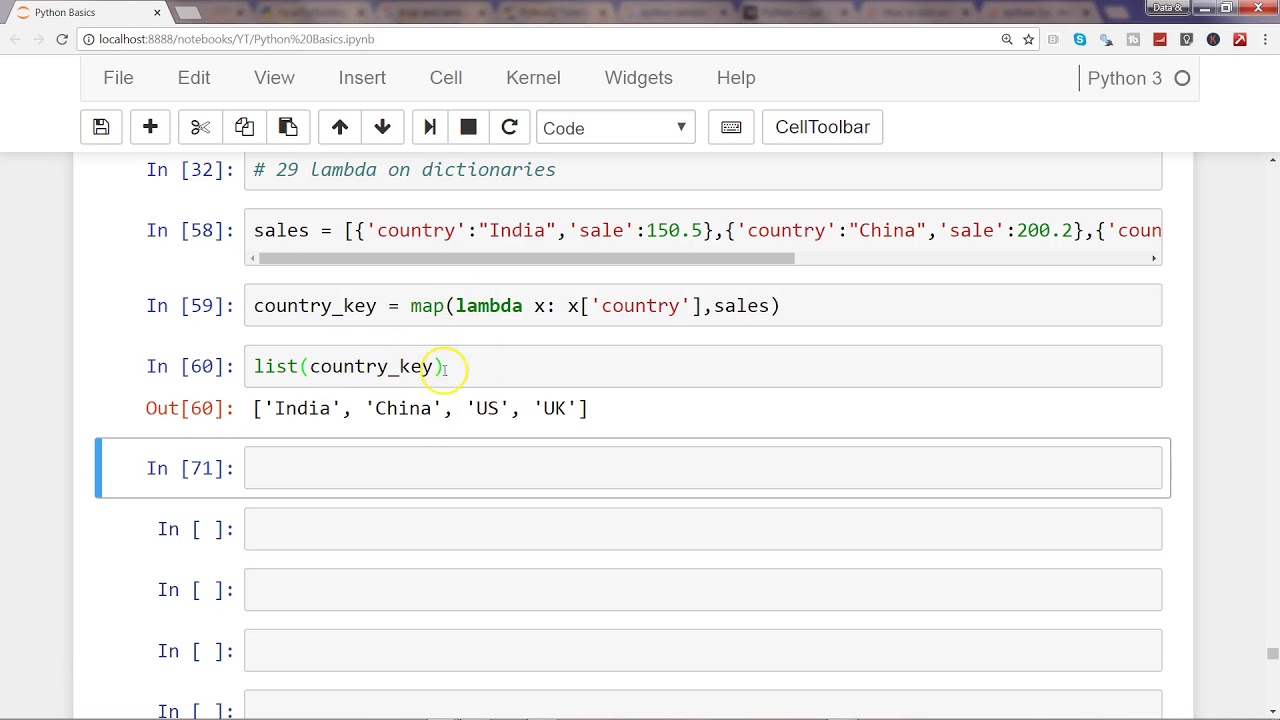The width and height of the screenshot is (1280, 720).
Task: Click into the empty In [71] cell
Action: pos(703,468)
